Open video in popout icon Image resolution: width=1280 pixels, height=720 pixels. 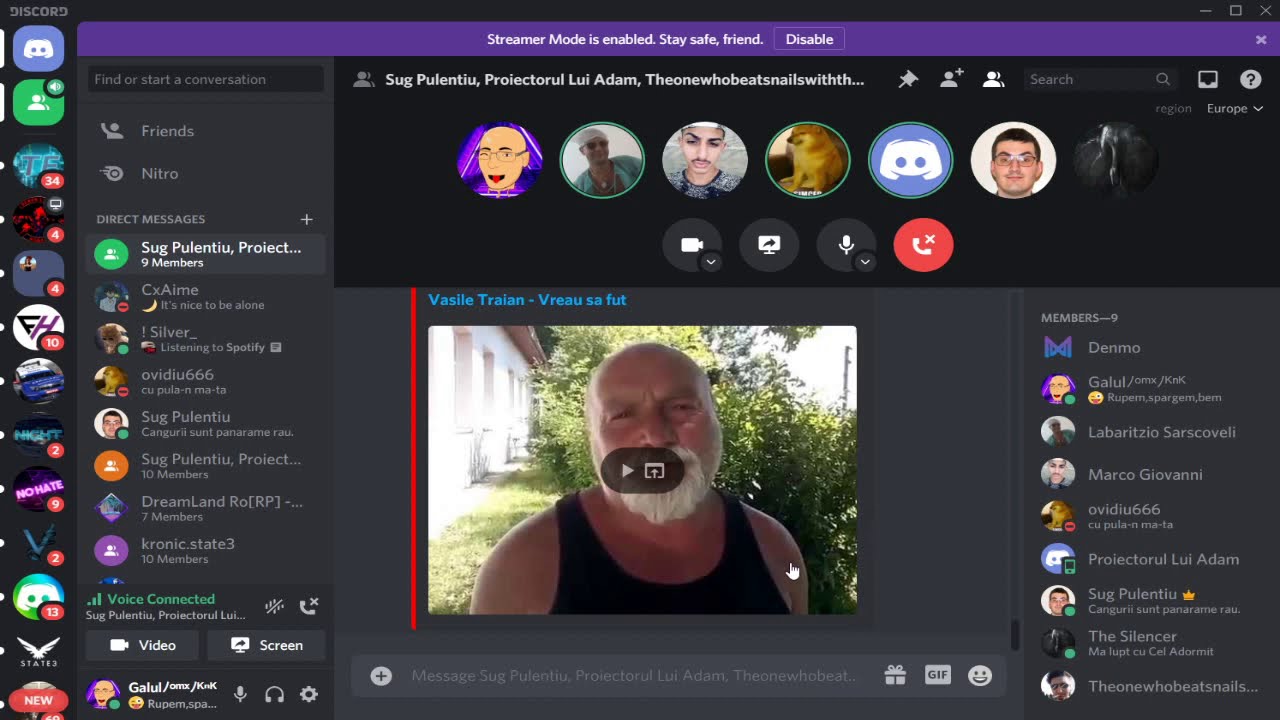pyautogui.click(x=655, y=471)
